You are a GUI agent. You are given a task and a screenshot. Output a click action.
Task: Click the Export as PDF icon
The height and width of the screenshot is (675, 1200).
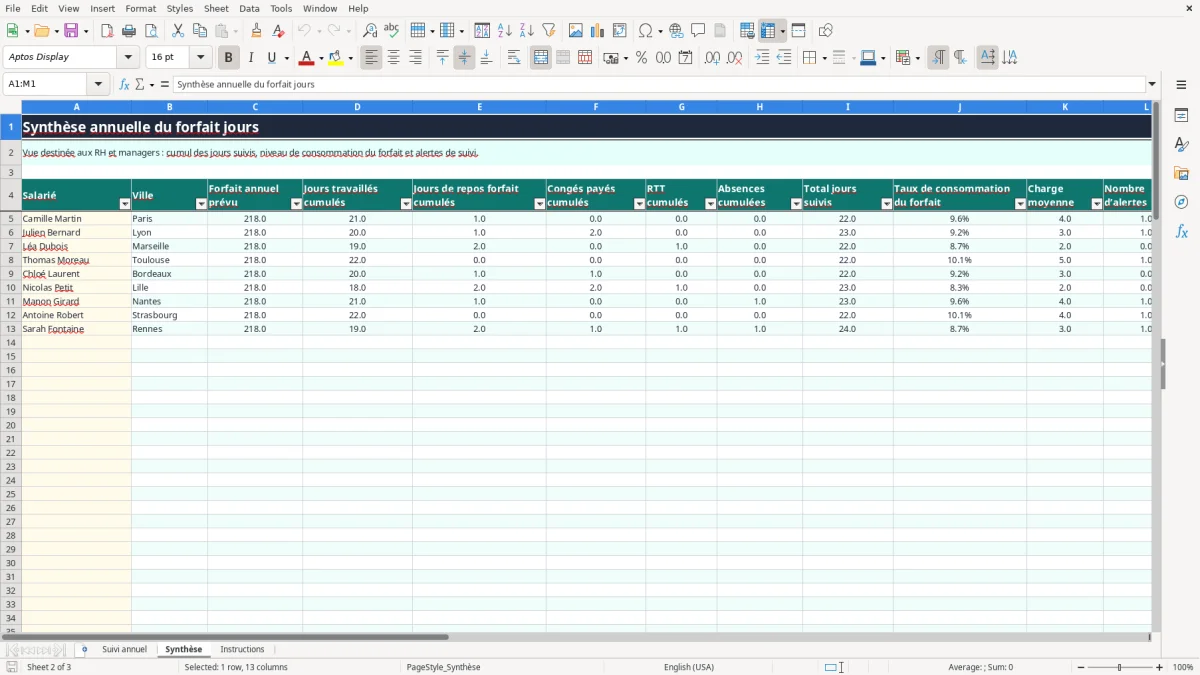(x=107, y=31)
